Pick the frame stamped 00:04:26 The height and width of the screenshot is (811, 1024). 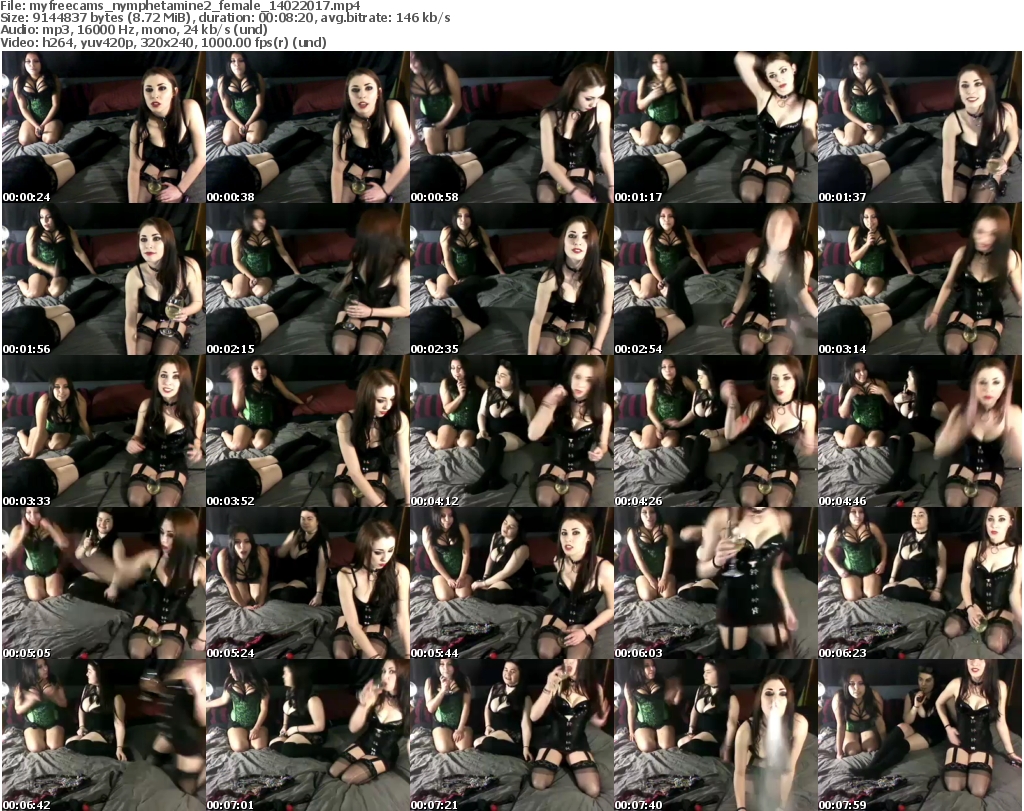[x=716, y=432]
